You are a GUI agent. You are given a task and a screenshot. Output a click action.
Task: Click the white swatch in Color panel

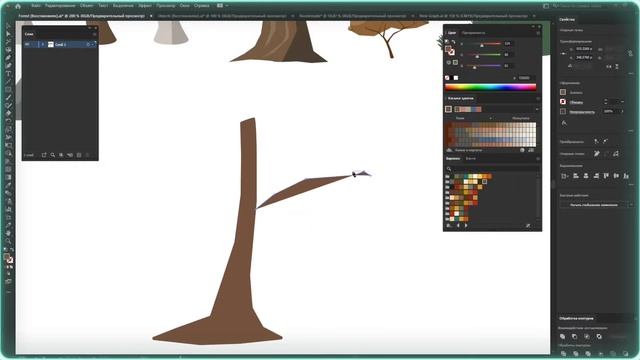456,78
